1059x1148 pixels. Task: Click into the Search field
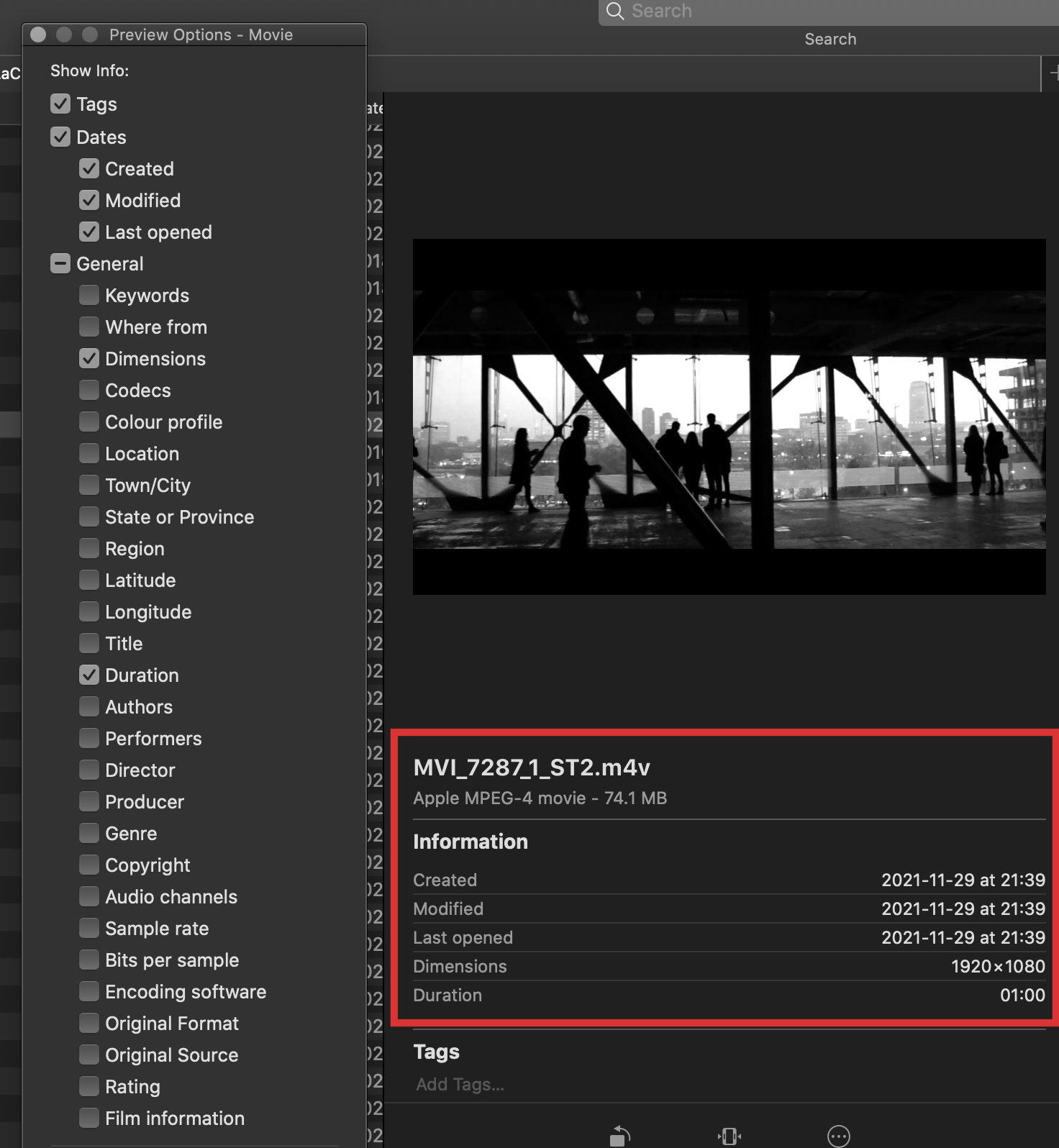[829, 12]
